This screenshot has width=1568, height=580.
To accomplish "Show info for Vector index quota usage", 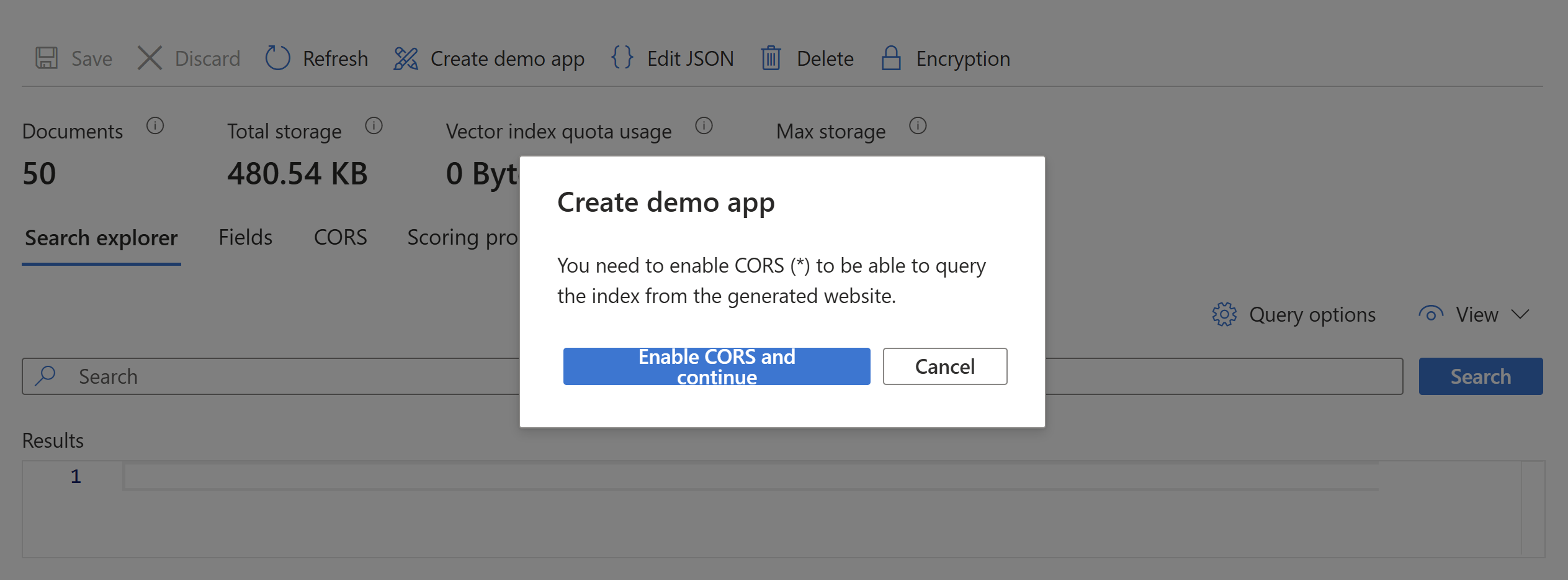I will 704,126.
